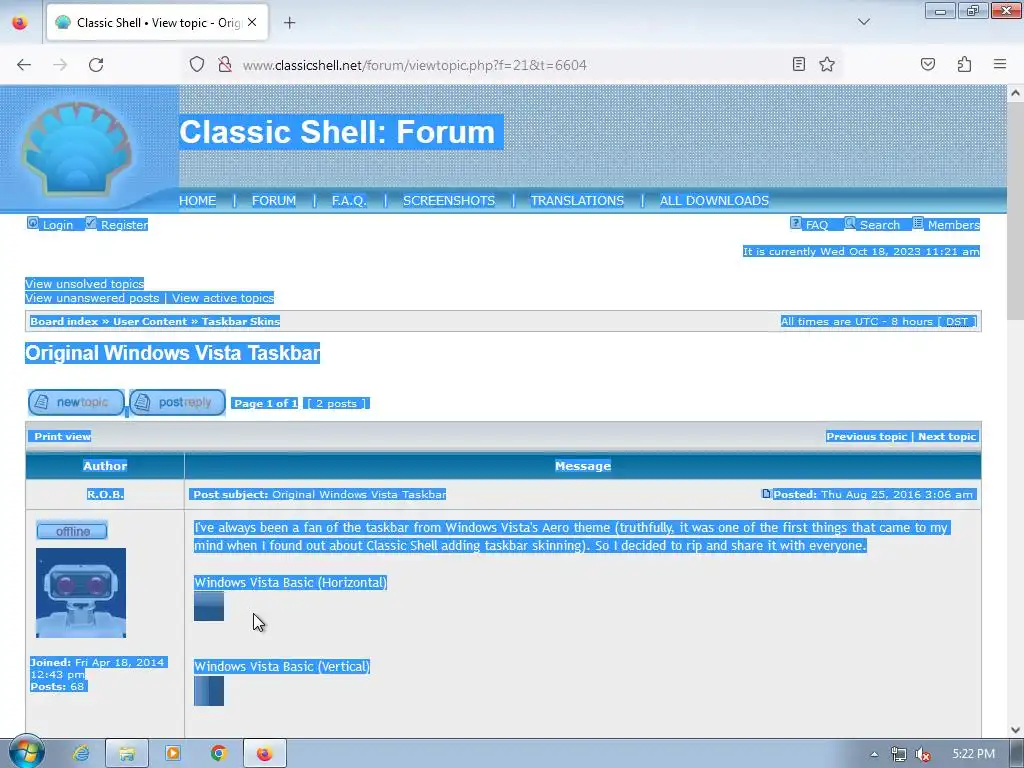Image resolution: width=1024 pixels, height=768 pixels.
Task: Show hidden tray icons arrow
Action: [x=874, y=754]
